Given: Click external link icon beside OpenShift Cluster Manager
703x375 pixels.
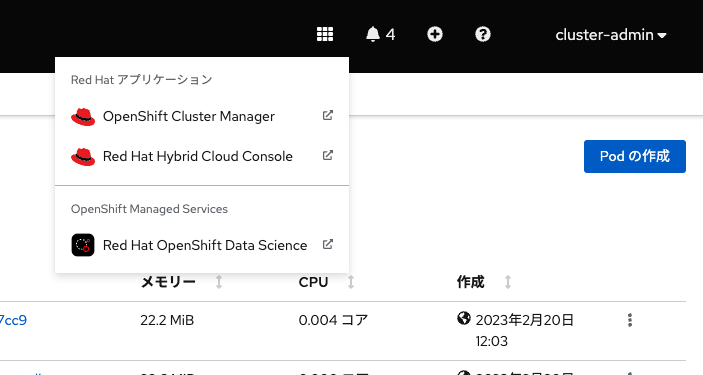Looking at the screenshot, I should point(328,115).
